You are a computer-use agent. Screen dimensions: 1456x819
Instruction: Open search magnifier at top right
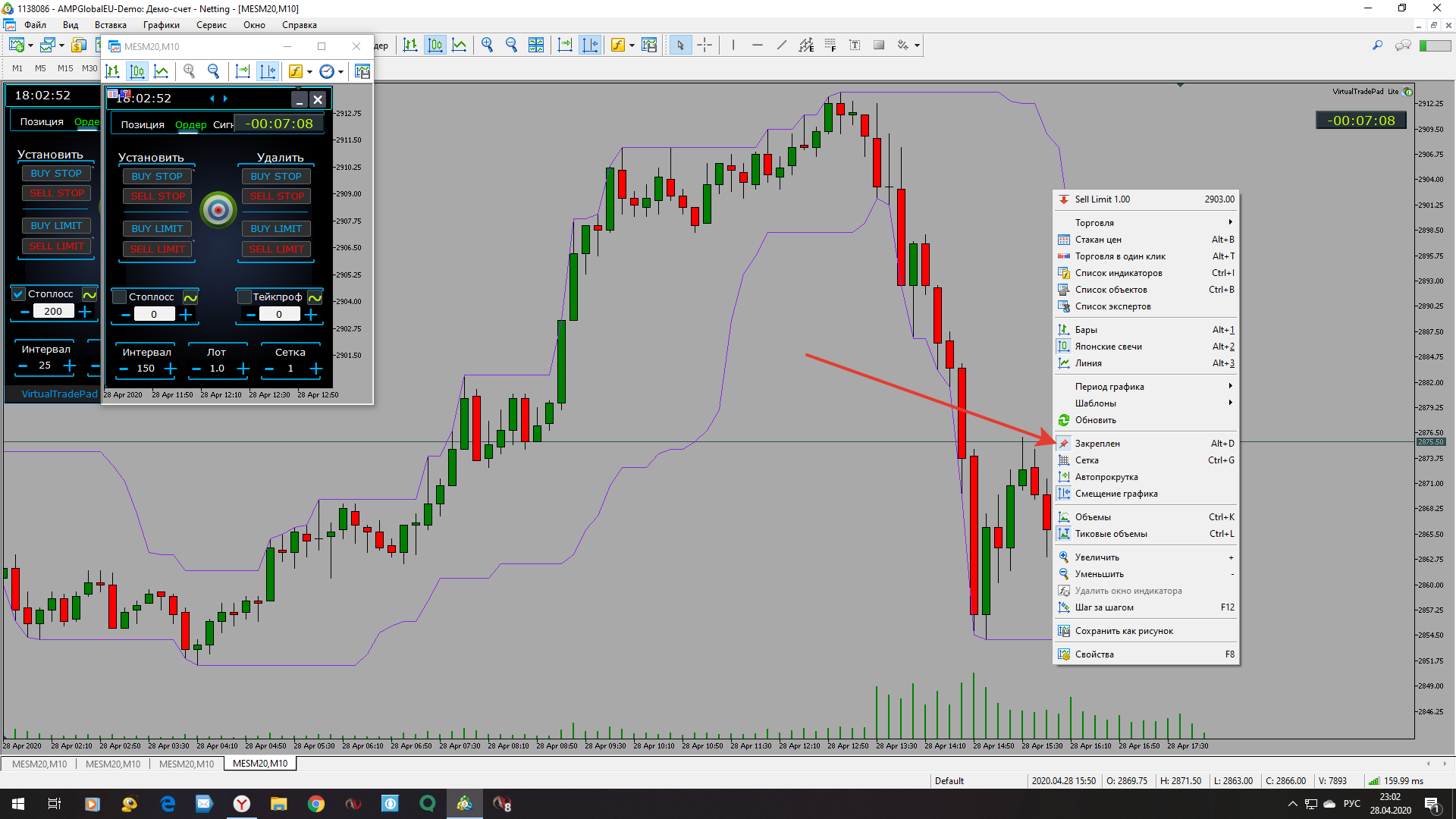[1377, 45]
